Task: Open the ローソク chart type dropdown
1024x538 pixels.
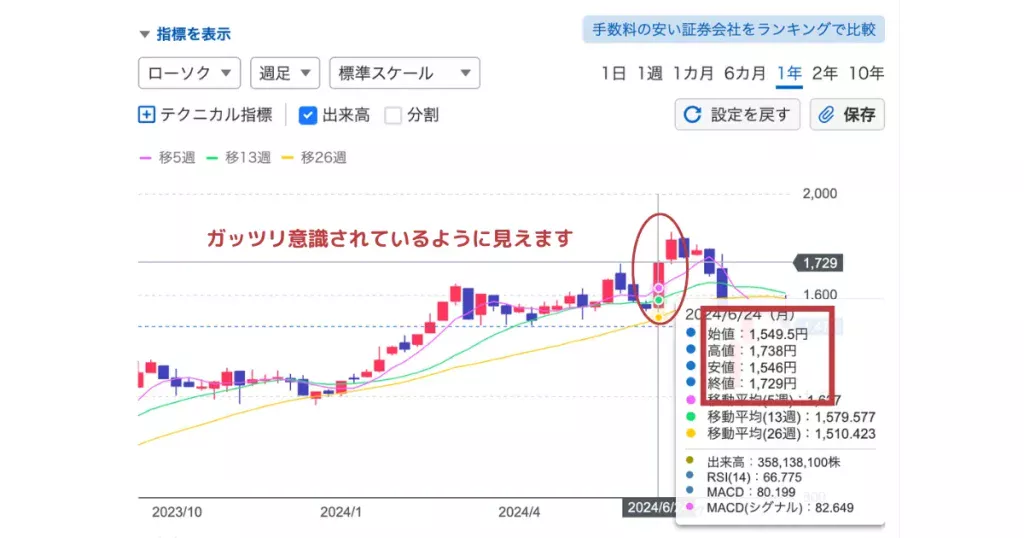Action: tap(189, 73)
